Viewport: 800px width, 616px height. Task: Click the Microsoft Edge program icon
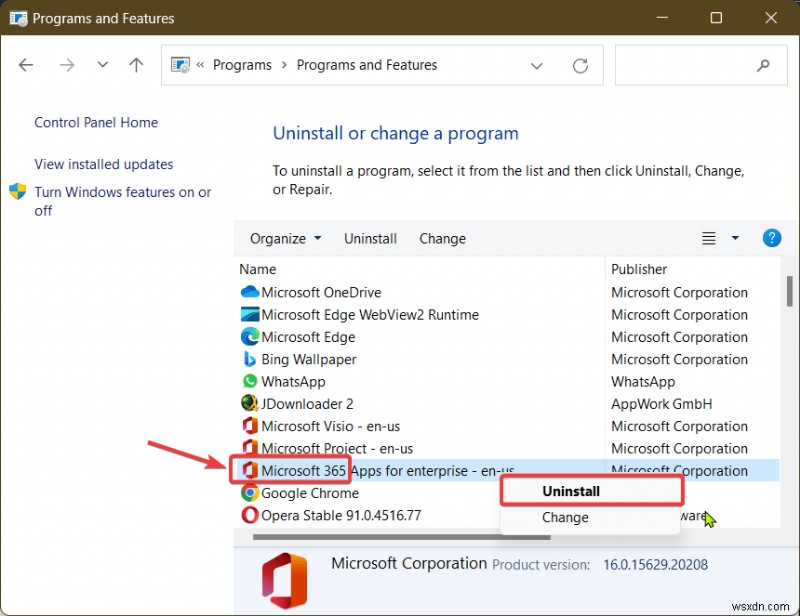click(249, 337)
